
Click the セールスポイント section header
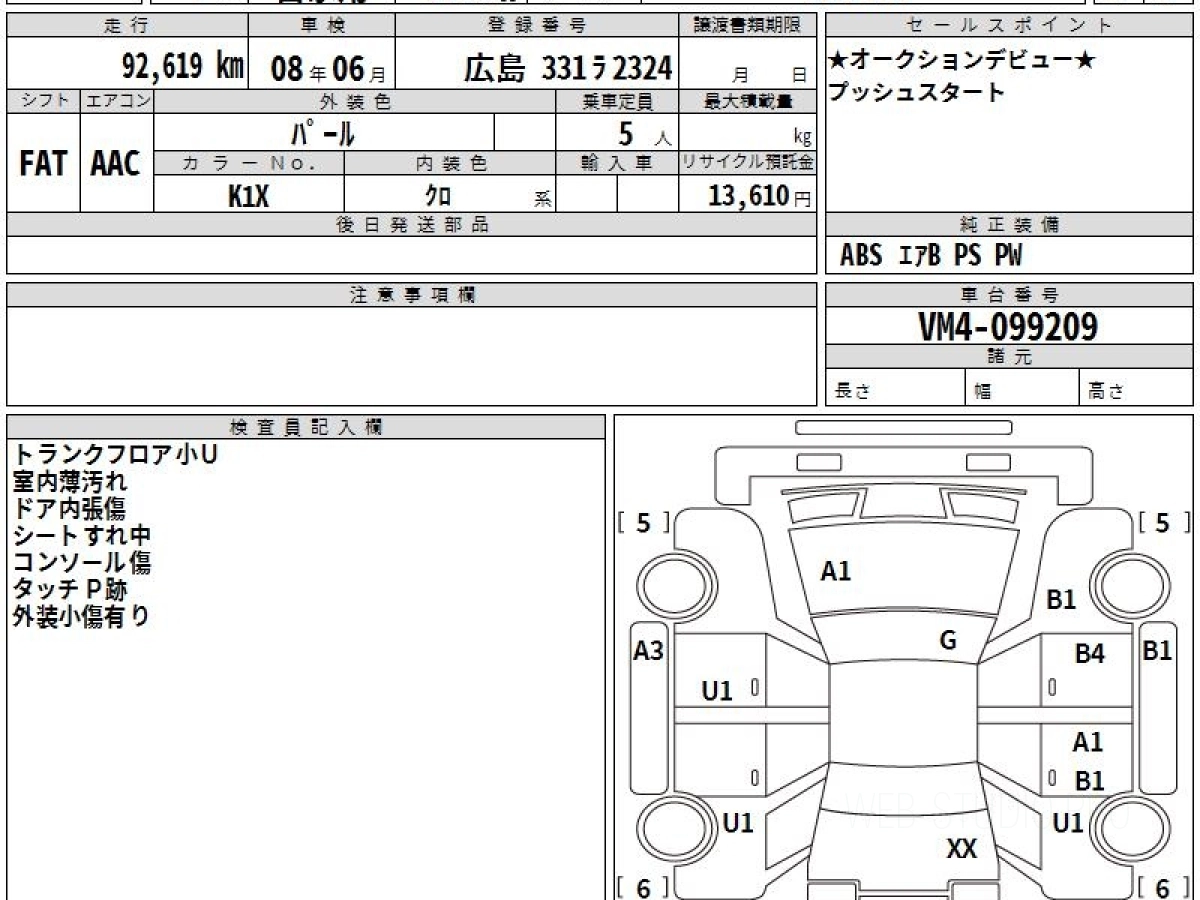1009,26
